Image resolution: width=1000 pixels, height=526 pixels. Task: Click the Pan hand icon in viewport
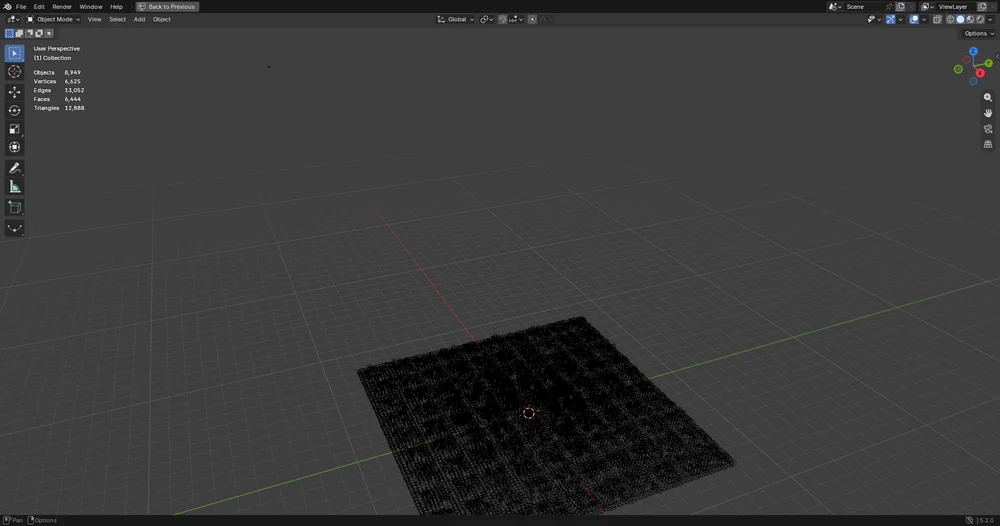[988, 113]
